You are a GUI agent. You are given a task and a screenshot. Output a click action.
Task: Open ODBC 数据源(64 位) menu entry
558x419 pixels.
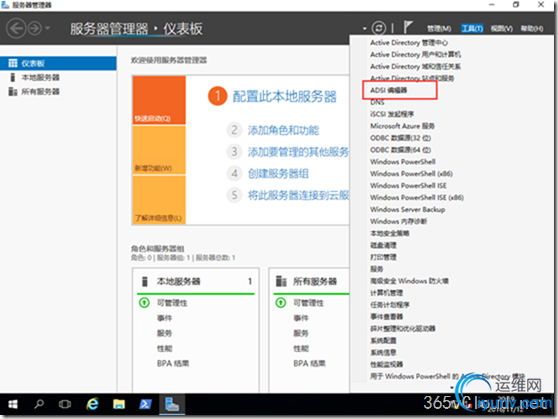click(x=400, y=150)
